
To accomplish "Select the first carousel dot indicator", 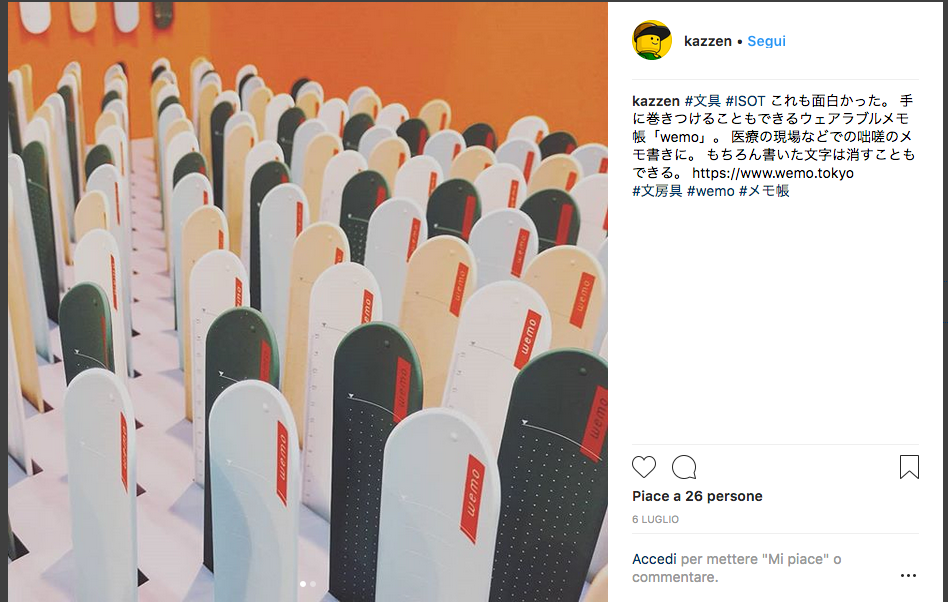I will click(x=303, y=584).
